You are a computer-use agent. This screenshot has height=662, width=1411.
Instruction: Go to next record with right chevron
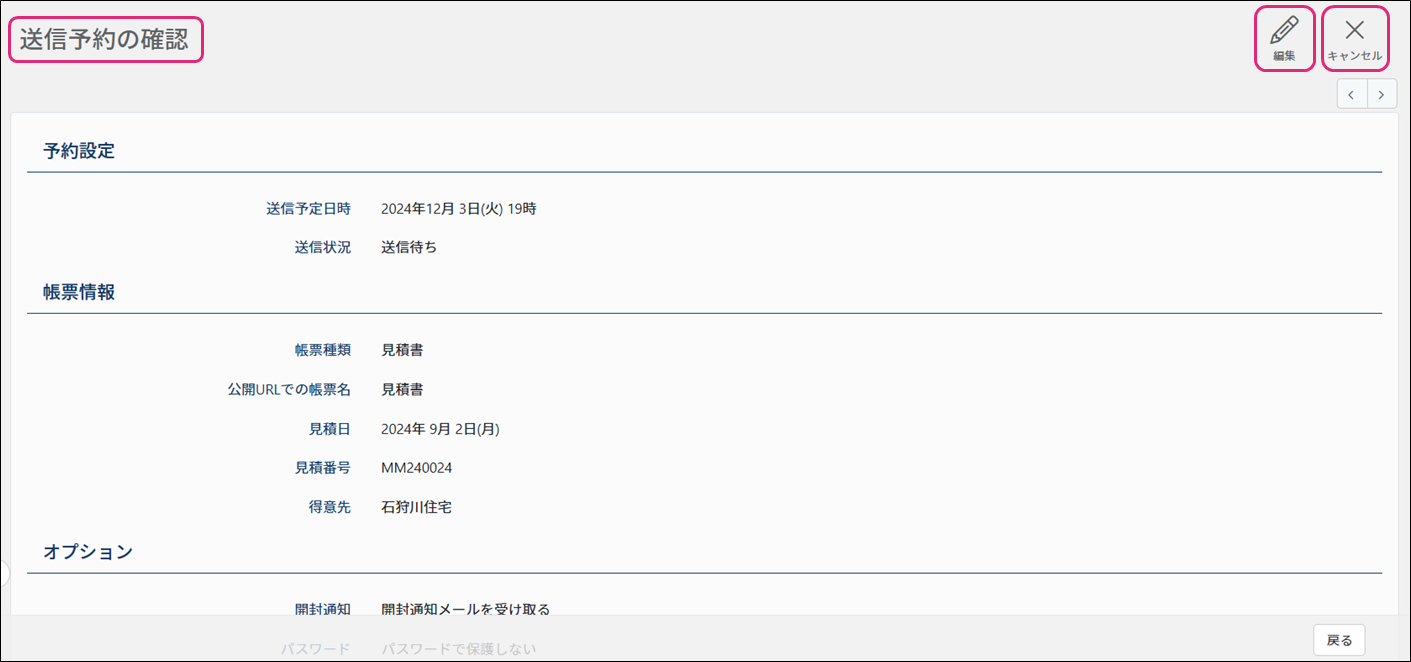(x=1382, y=94)
